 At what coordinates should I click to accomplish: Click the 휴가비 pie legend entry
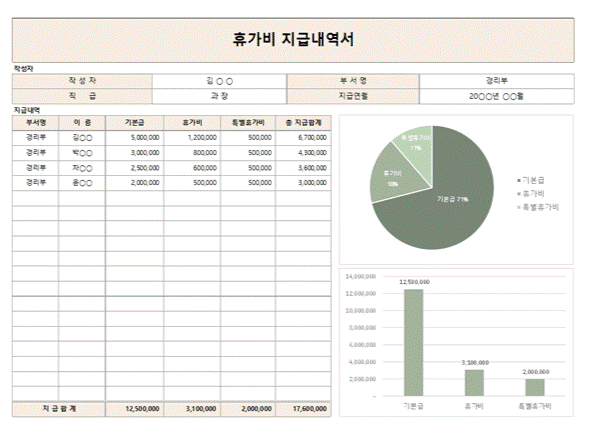point(531,194)
